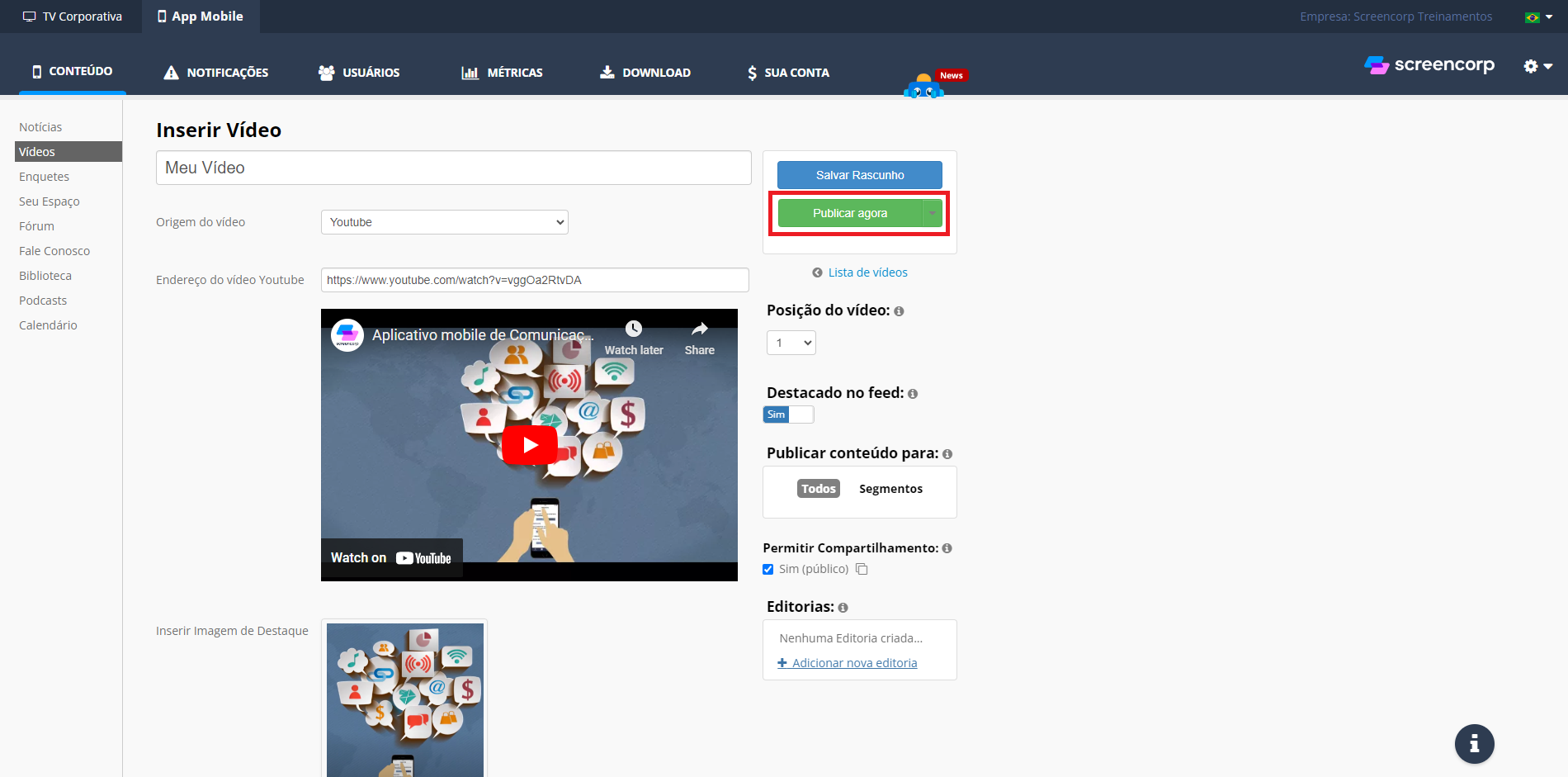Viewport: 1568px width, 777px height.
Task: Go to Notícias in sidebar
Action: [40, 127]
